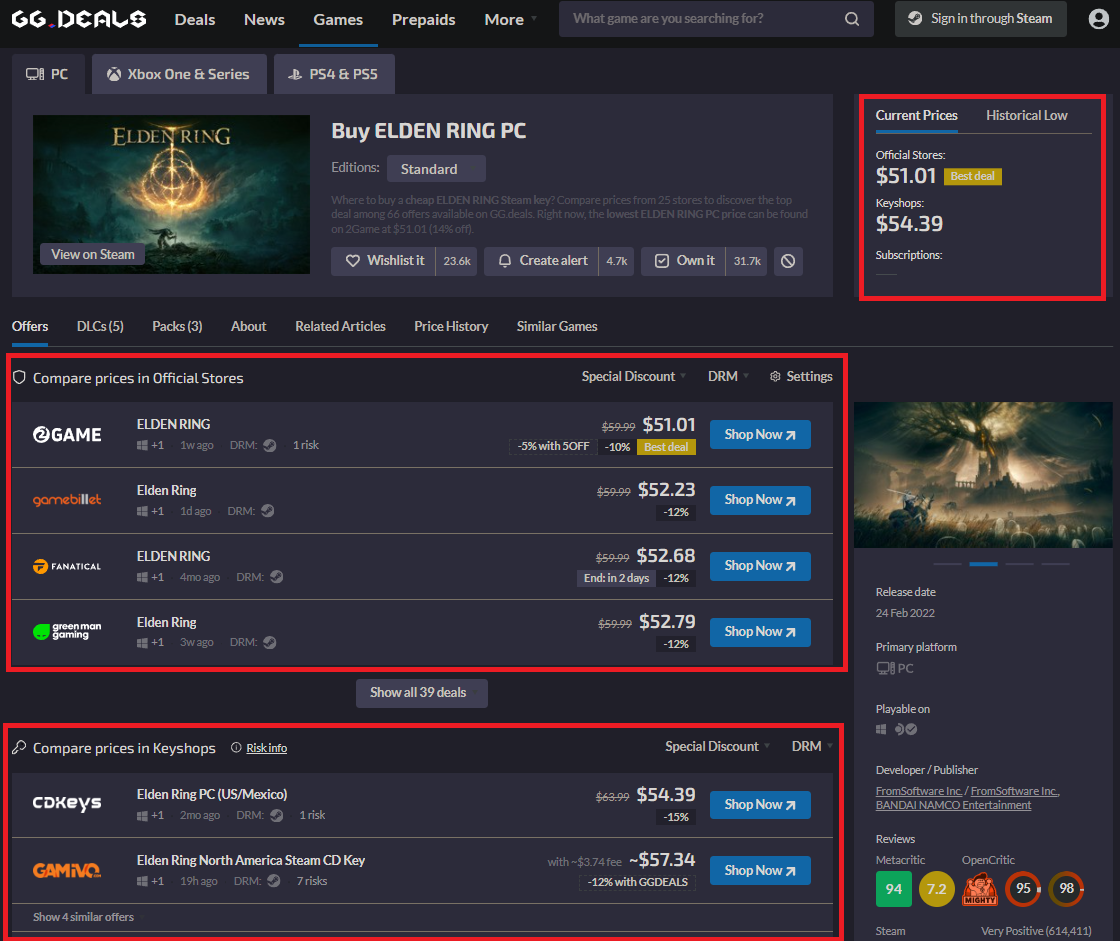Screen dimensions: 1120x941
Task: Click the Gamebillet store logo
Action: pyautogui.click(x=67, y=499)
